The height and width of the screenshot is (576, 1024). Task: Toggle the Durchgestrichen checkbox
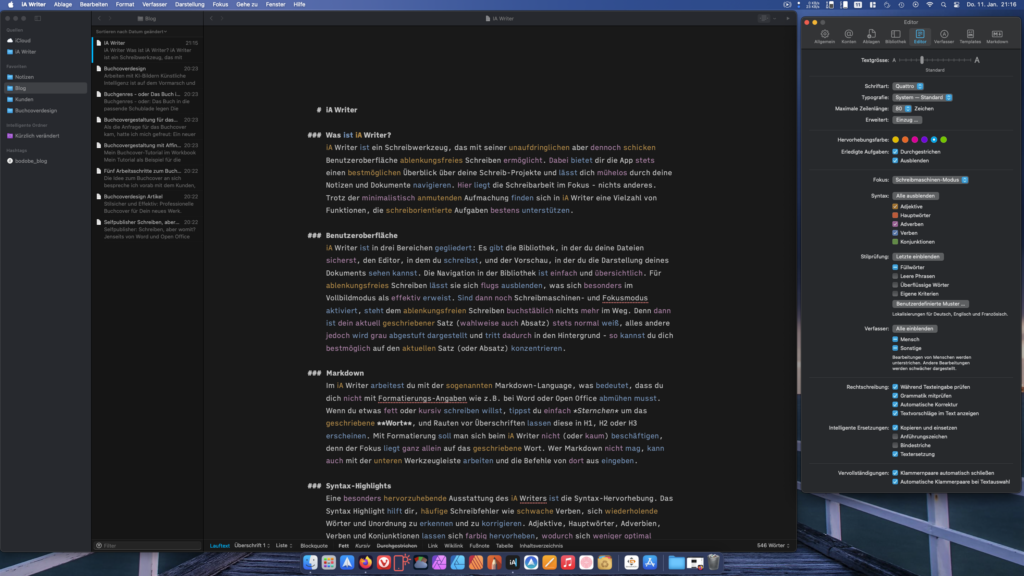tap(895, 152)
